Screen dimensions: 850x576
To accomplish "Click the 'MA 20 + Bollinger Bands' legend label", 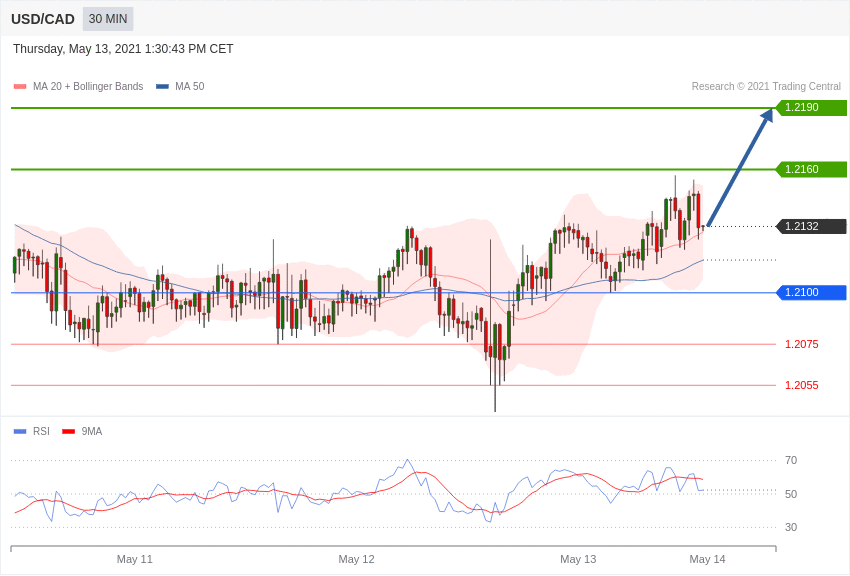I will [x=88, y=86].
